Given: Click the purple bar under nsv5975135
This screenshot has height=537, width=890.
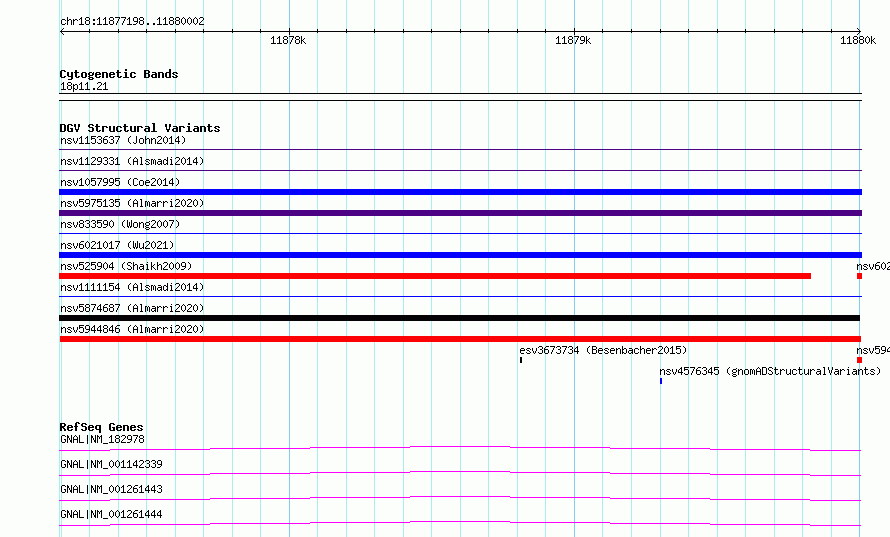Looking at the screenshot, I should 460,213.
